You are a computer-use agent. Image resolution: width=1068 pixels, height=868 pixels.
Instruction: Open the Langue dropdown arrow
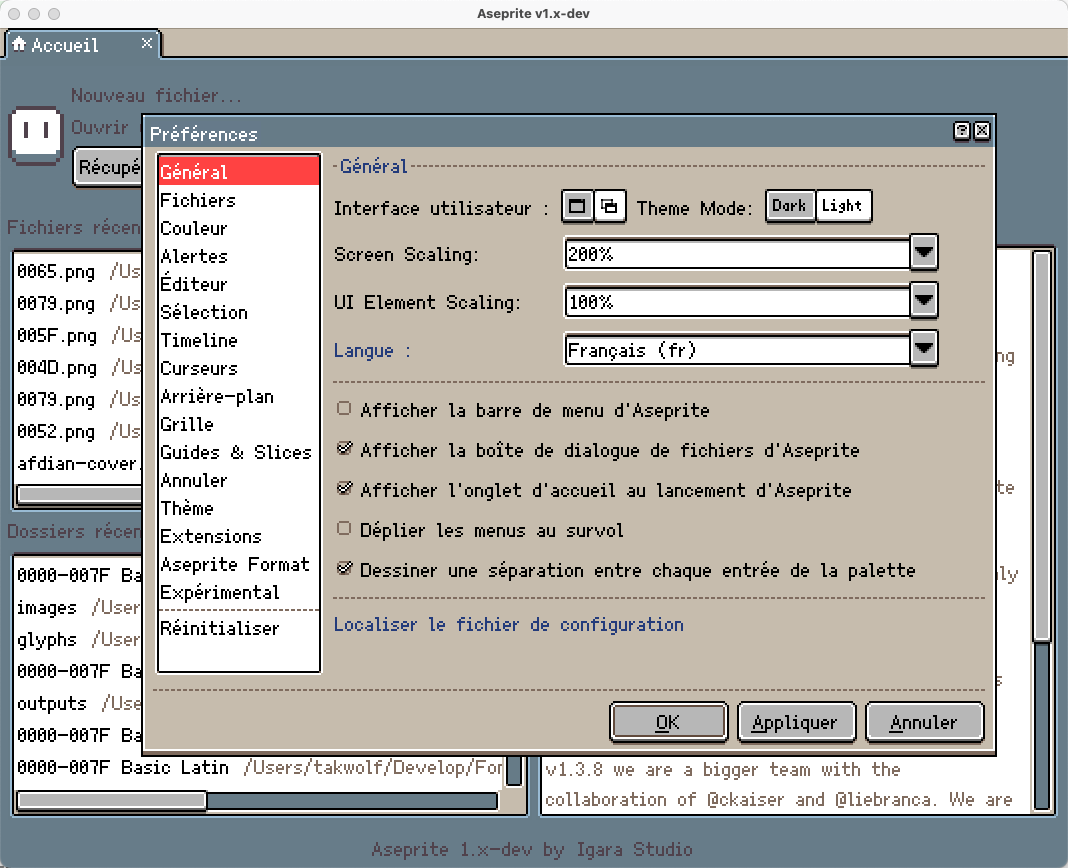[x=924, y=349]
